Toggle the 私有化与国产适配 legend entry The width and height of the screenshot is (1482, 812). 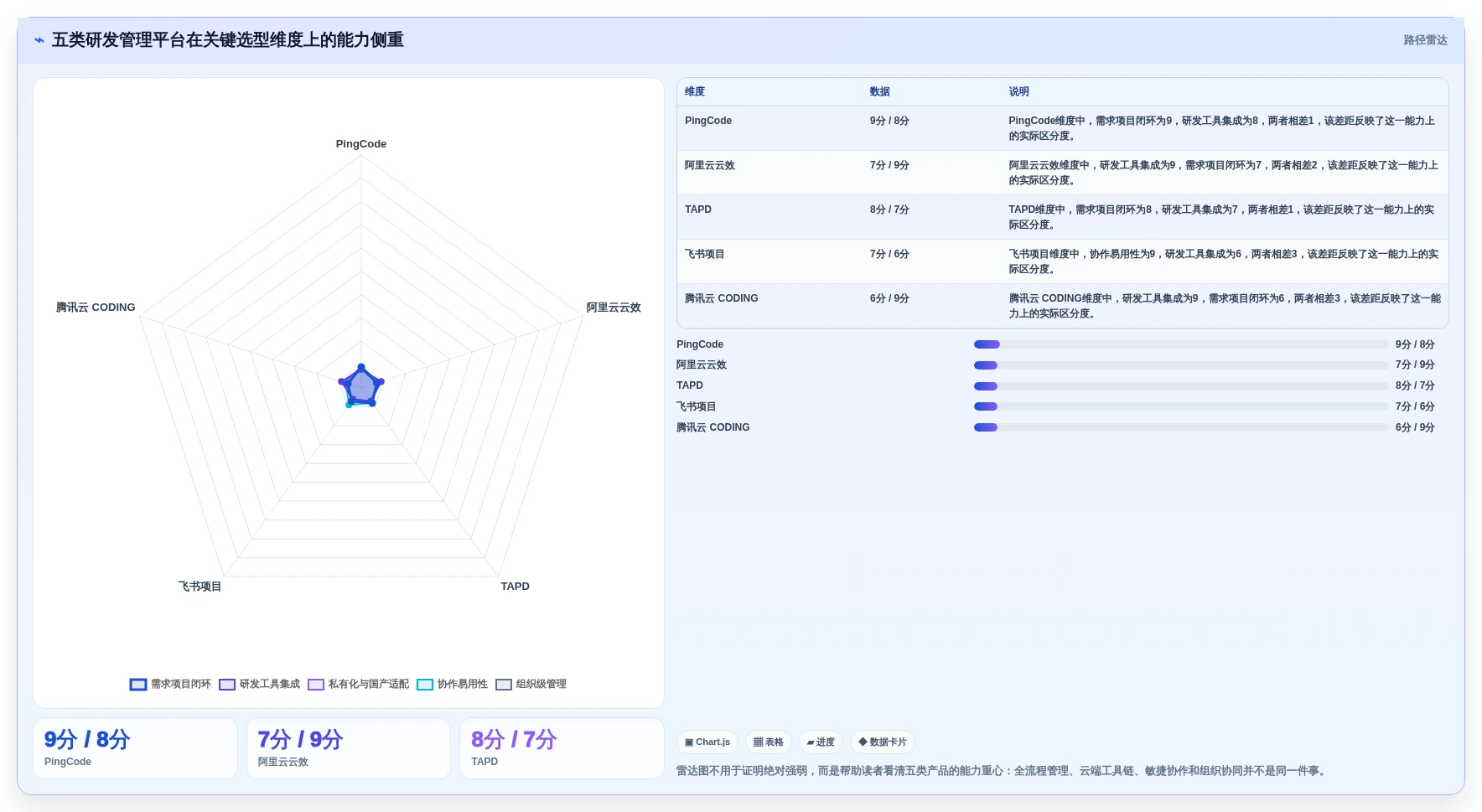point(358,684)
